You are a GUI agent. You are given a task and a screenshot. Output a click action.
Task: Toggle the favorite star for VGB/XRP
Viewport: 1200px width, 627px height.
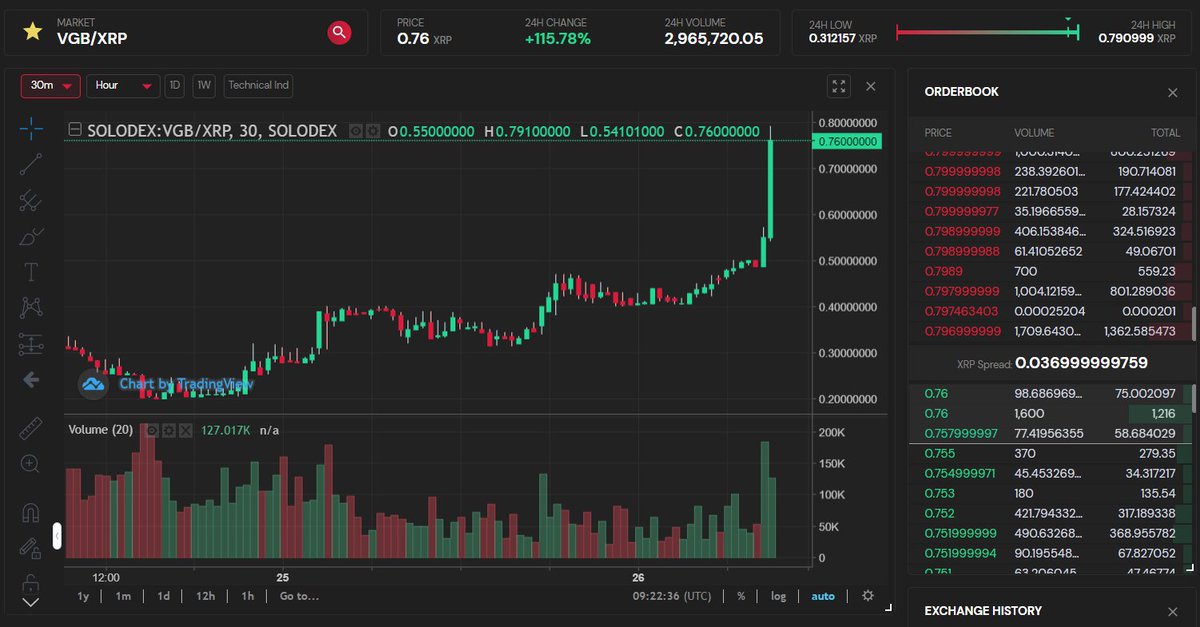pyautogui.click(x=33, y=32)
